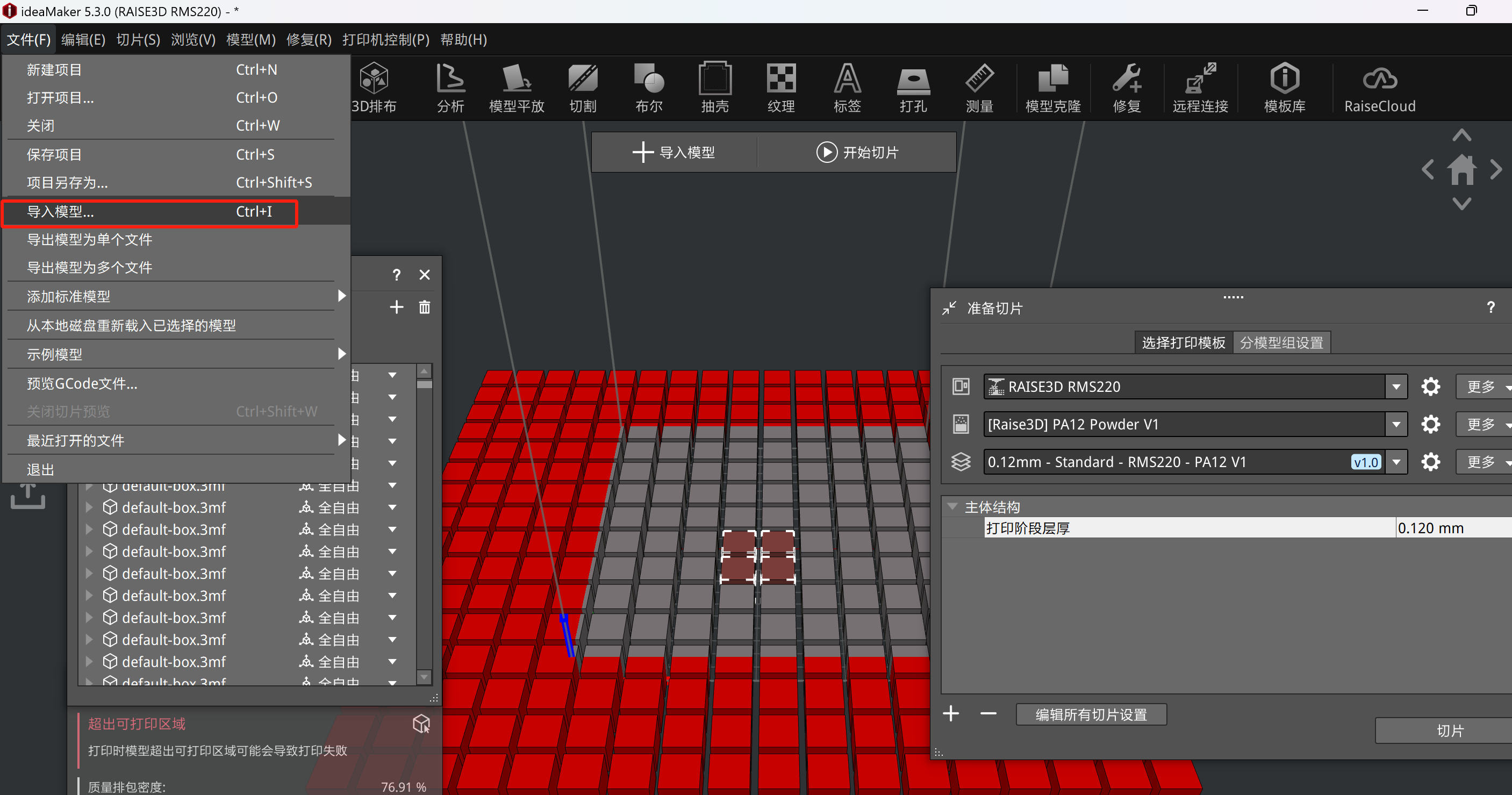Screen dimensions: 1512x795
Task: Open the 模板库 template library
Action: 1284,88
